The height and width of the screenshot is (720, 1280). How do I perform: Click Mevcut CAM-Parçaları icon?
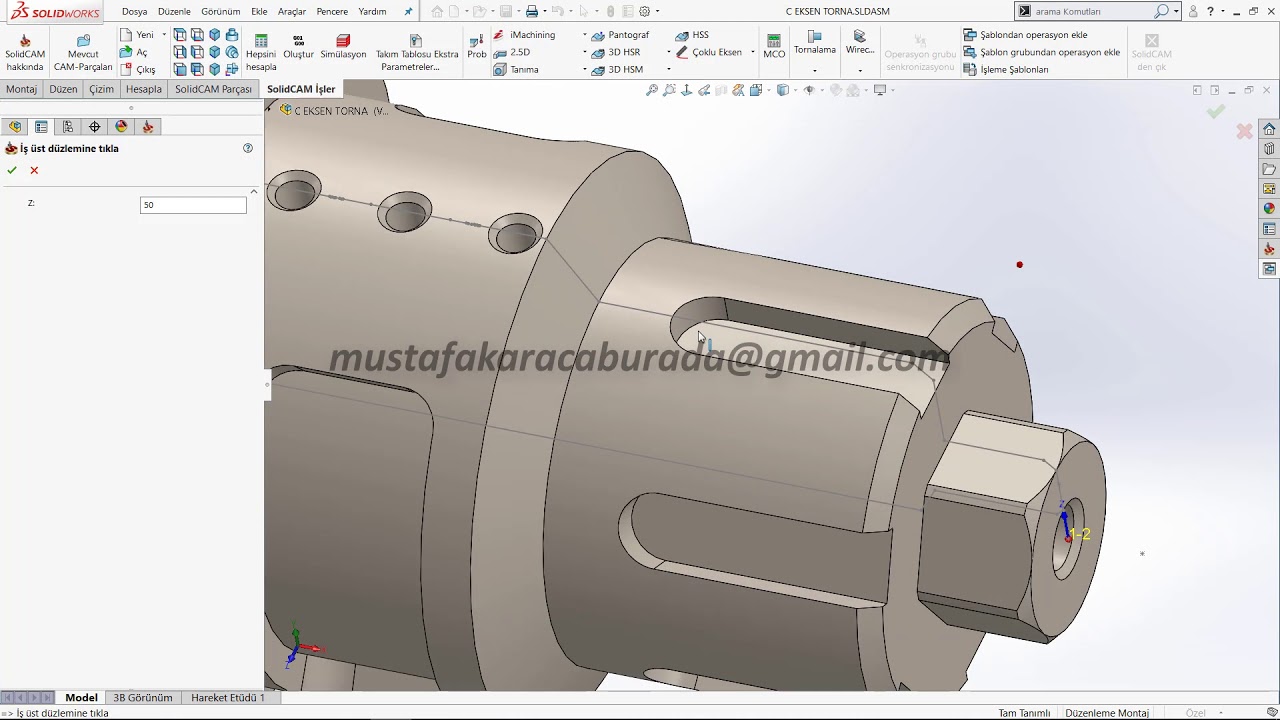pos(83,53)
